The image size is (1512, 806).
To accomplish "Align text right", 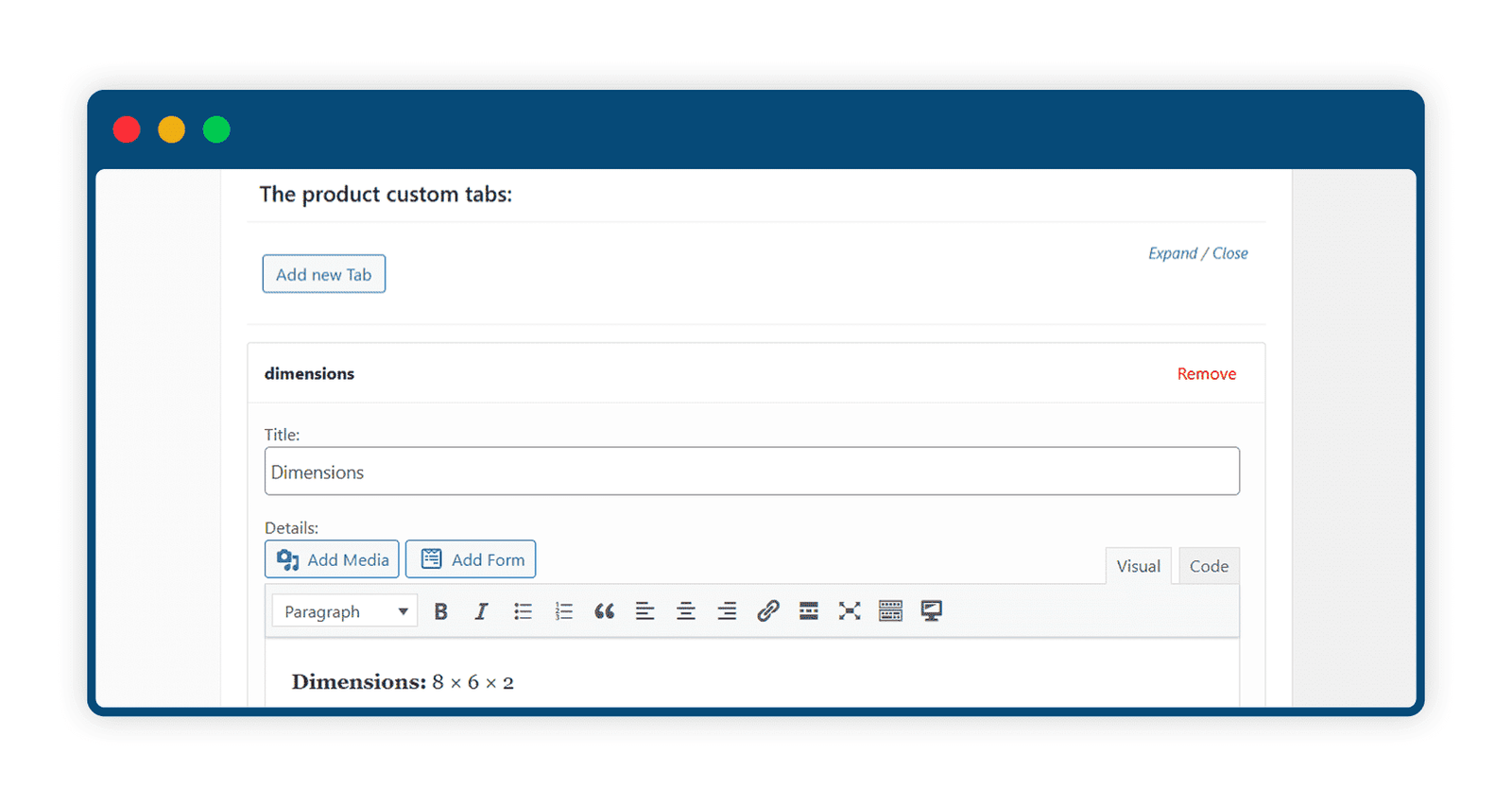I will pyautogui.click(x=727, y=611).
